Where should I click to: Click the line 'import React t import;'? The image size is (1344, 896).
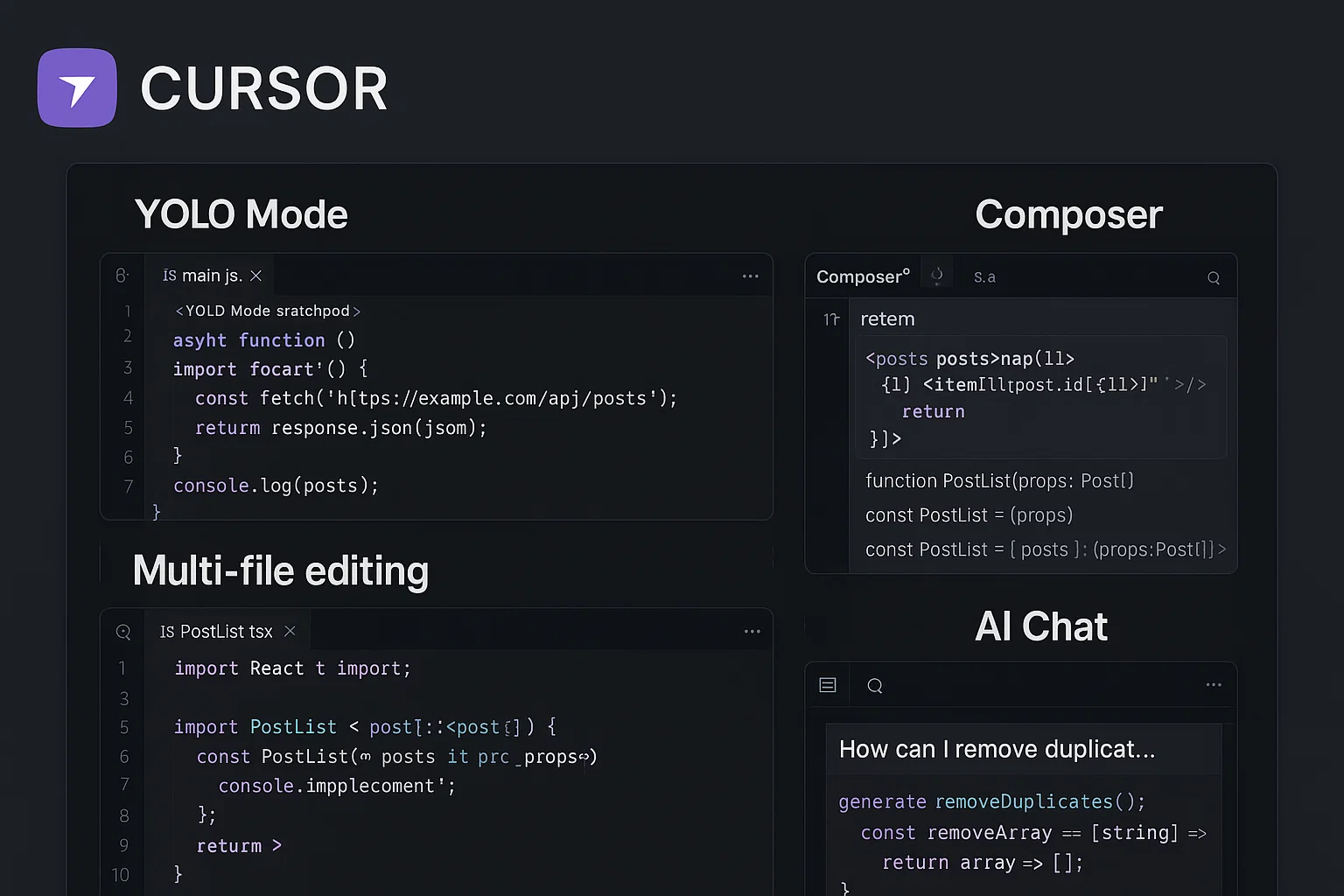292,668
